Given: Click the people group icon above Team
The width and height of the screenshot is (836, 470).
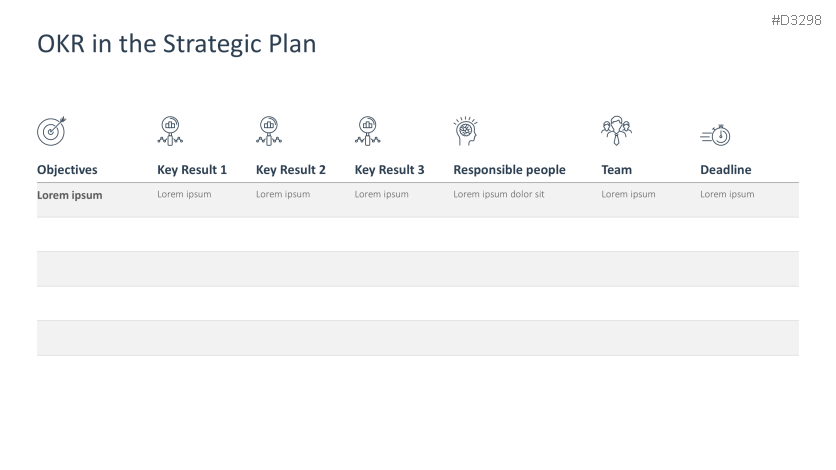Looking at the screenshot, I should [615, 130].
